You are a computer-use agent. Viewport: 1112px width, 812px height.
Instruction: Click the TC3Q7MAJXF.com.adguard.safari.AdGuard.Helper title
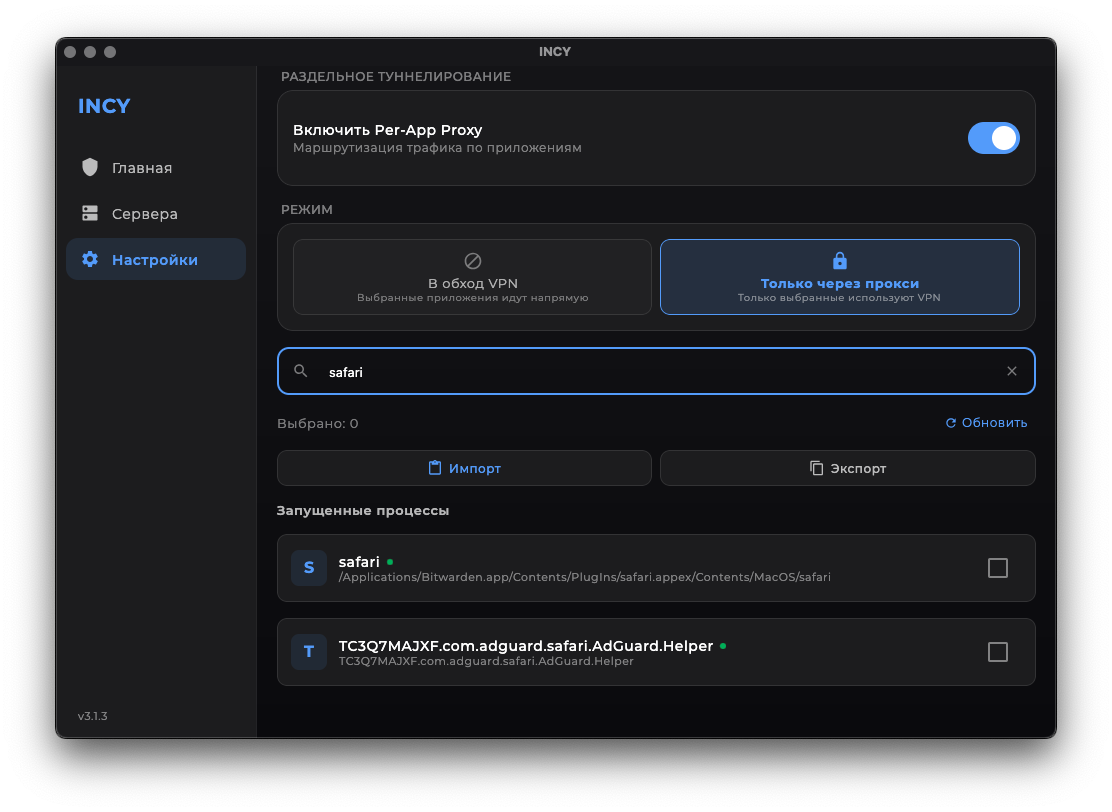click(526, 646)
